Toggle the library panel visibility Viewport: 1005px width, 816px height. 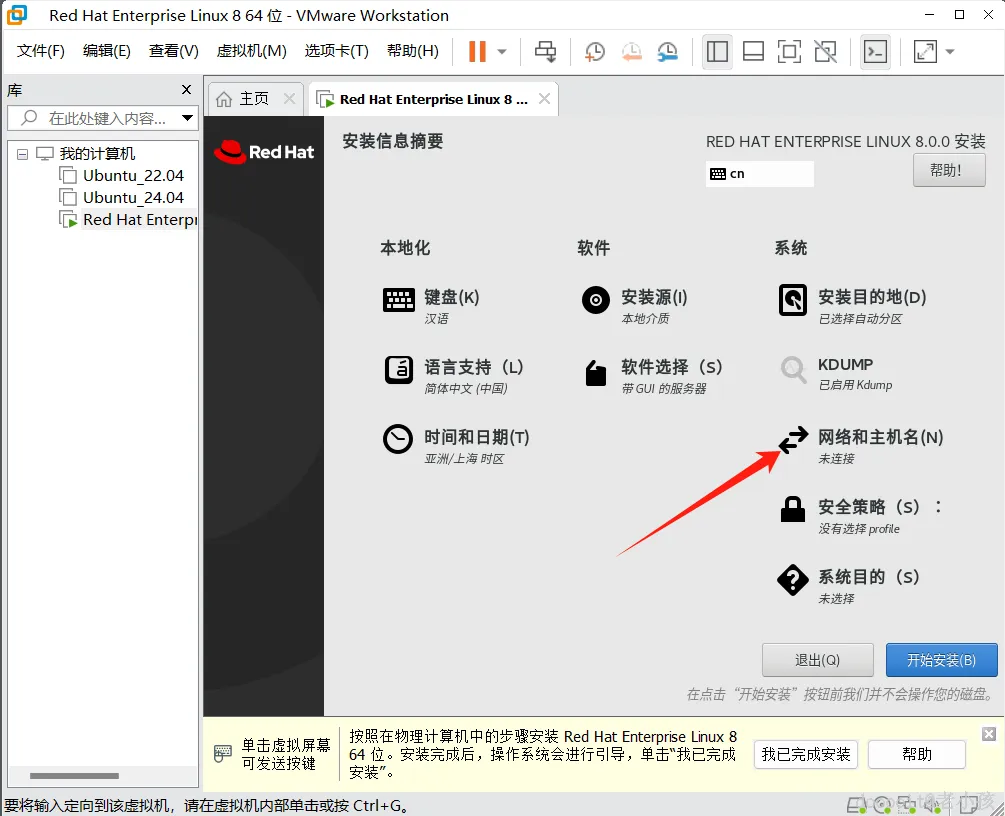717,50
